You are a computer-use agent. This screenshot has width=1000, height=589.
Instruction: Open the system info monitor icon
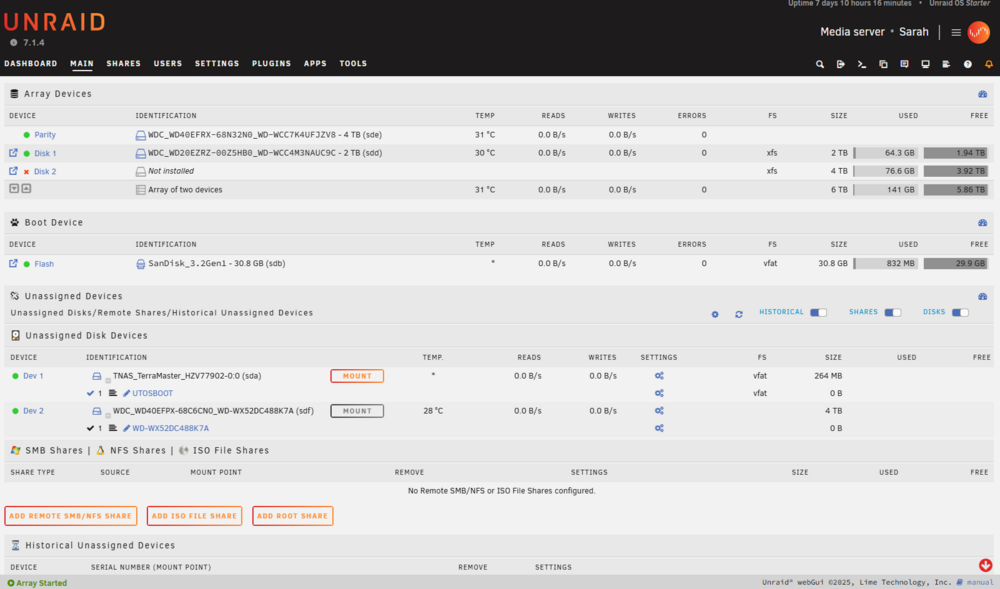925,64
